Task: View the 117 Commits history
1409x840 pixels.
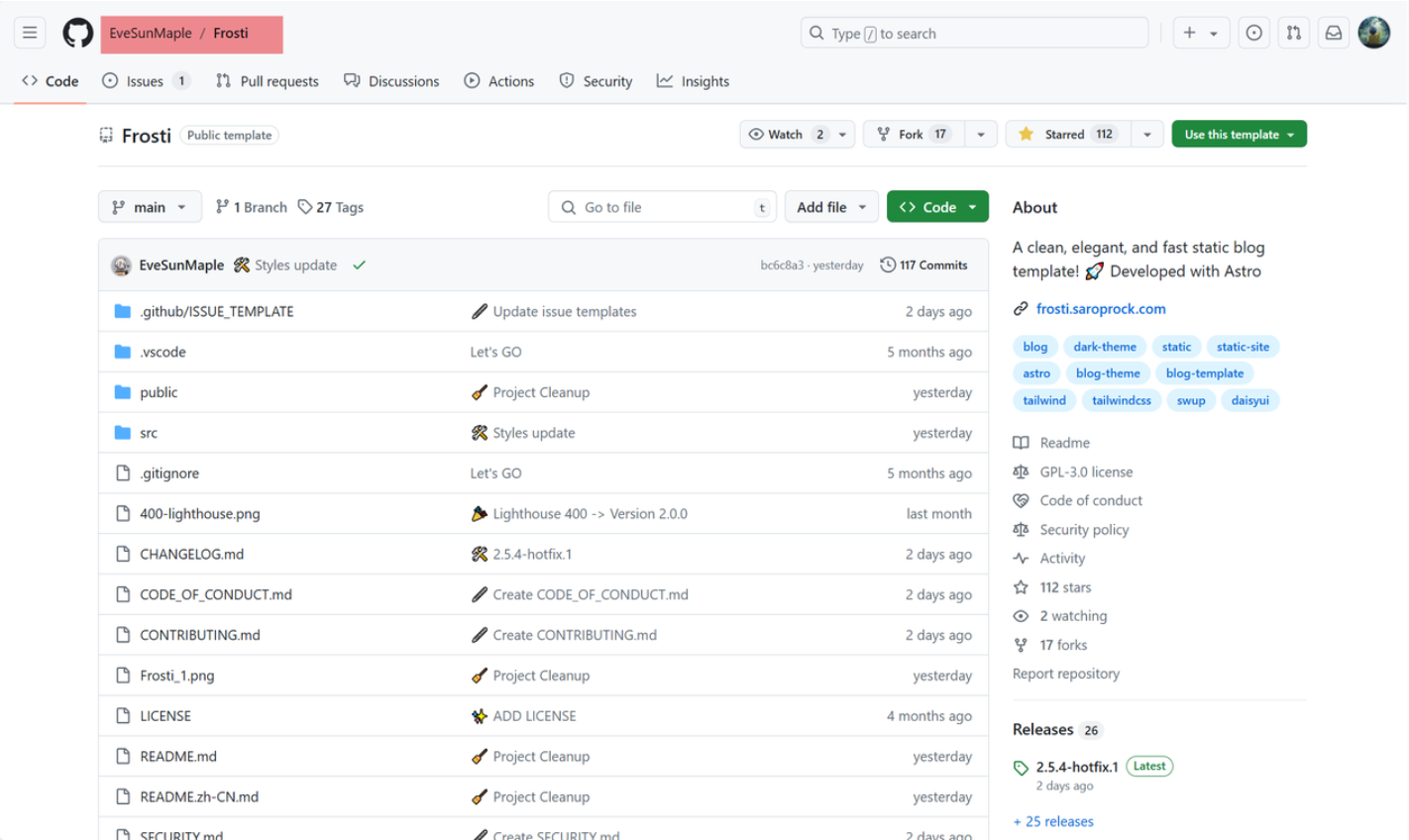Action: click(x=923, y=265)
